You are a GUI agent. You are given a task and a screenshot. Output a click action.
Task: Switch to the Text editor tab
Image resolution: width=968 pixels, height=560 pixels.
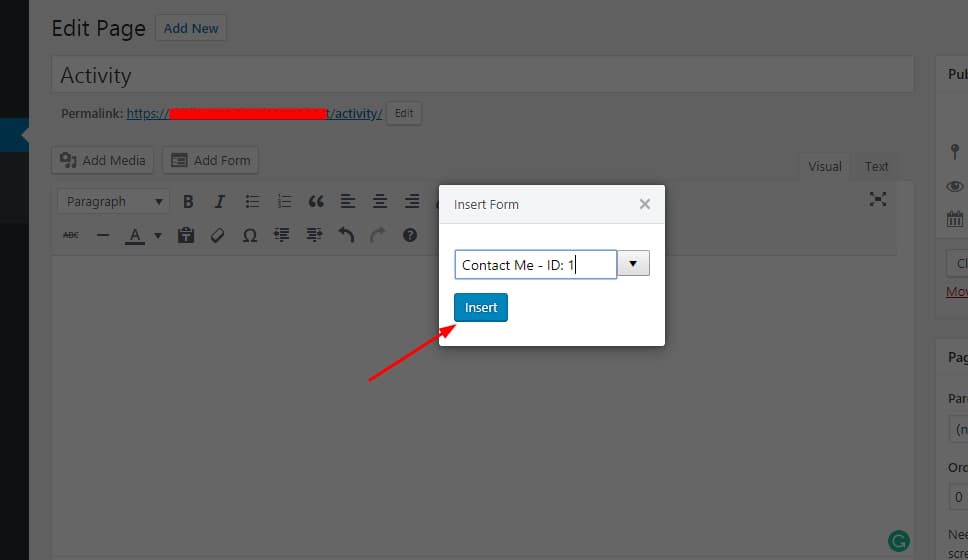point(876,166)
